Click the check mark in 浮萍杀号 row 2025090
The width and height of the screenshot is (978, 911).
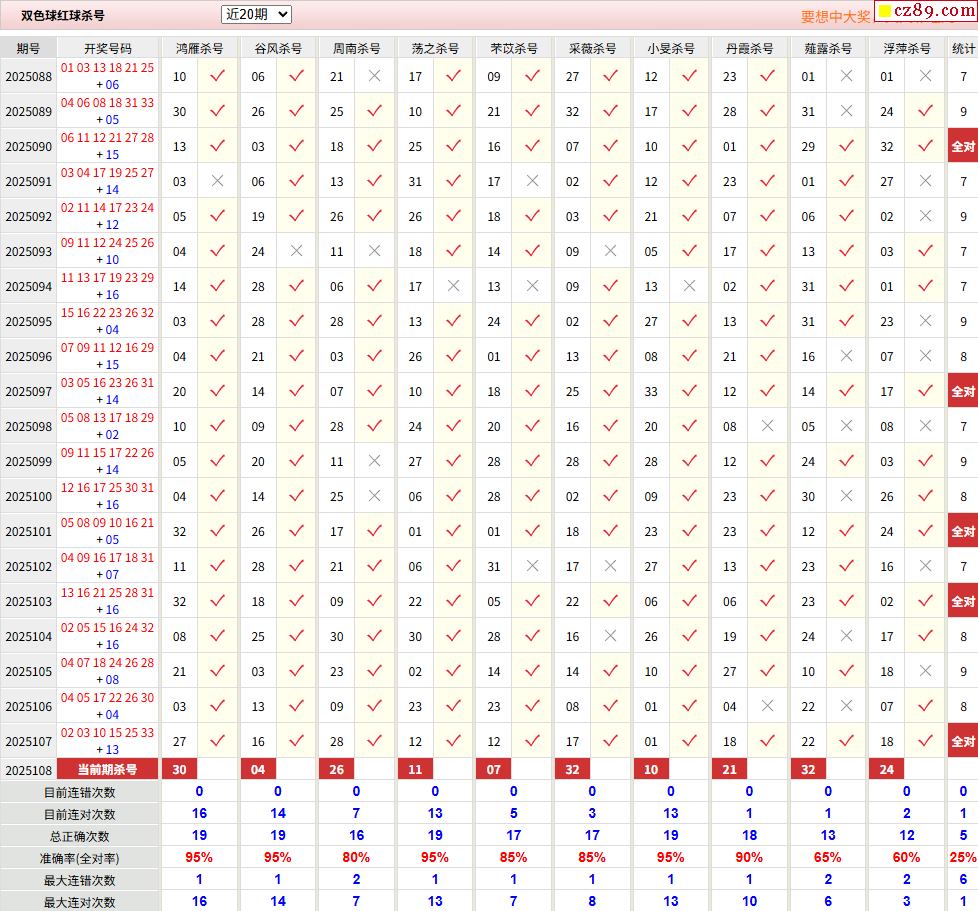click(925, 146)
